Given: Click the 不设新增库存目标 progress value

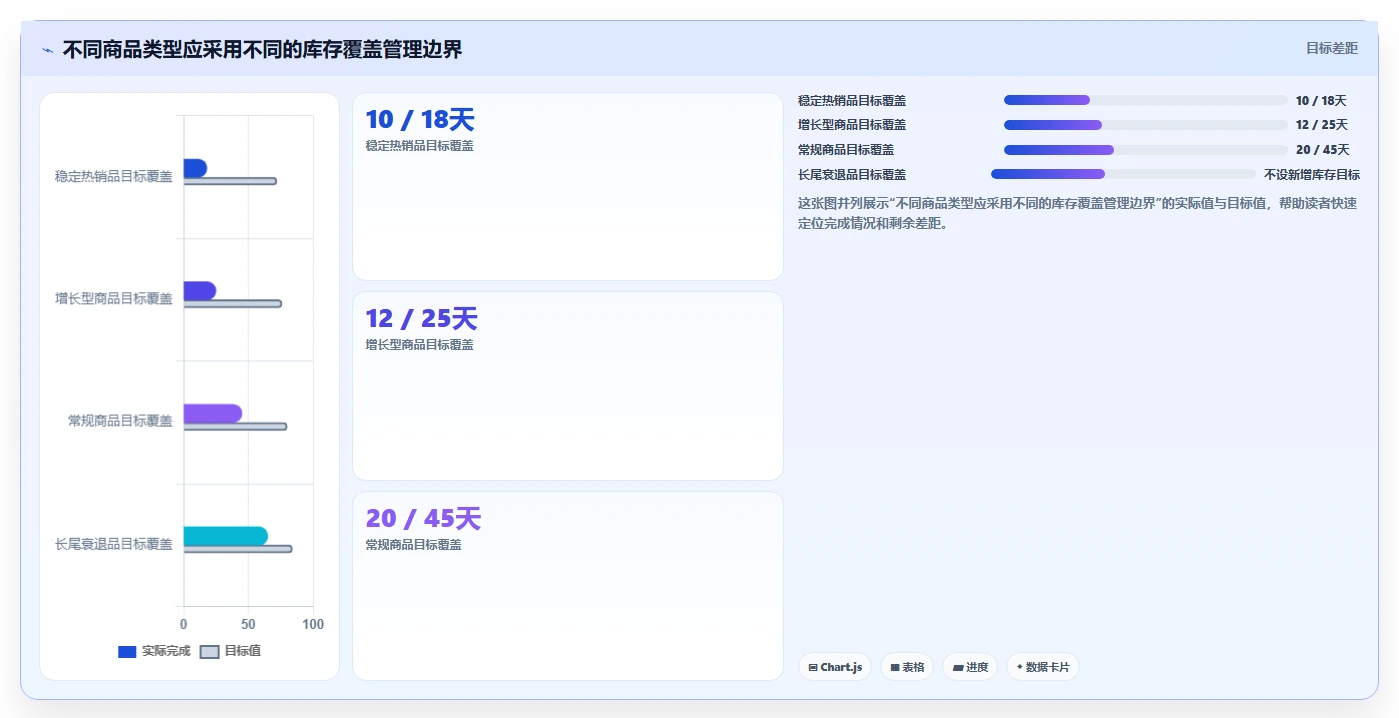Looking at the screenshot, I should 1312,174.
